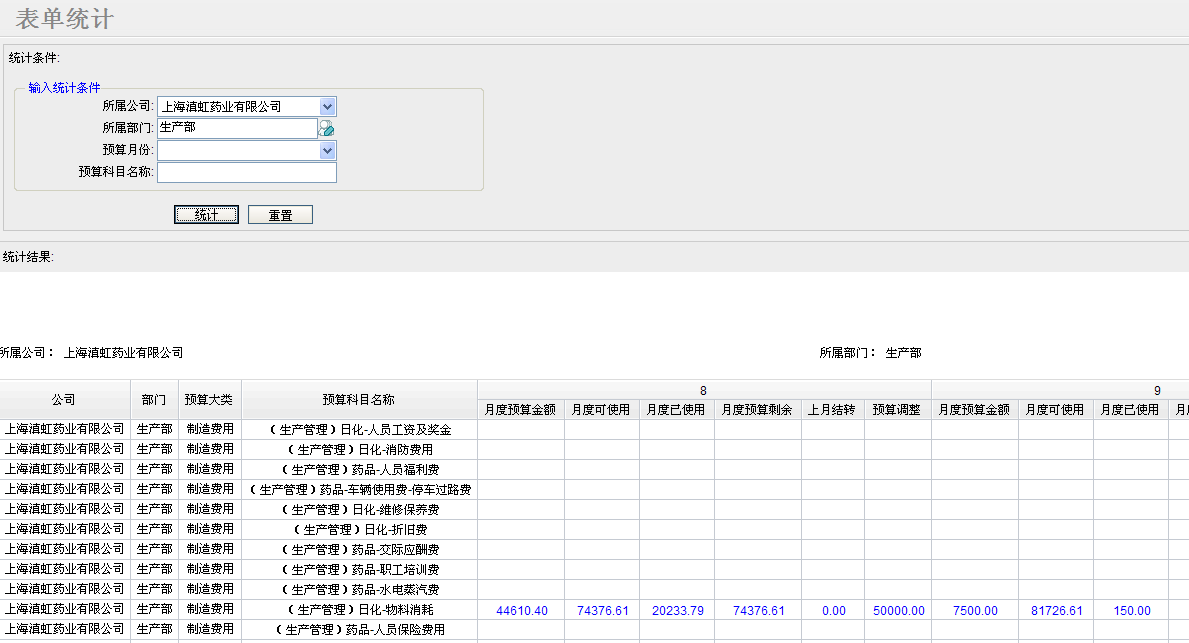
Task: Click the month 8 group header
Action: (704, 390)
